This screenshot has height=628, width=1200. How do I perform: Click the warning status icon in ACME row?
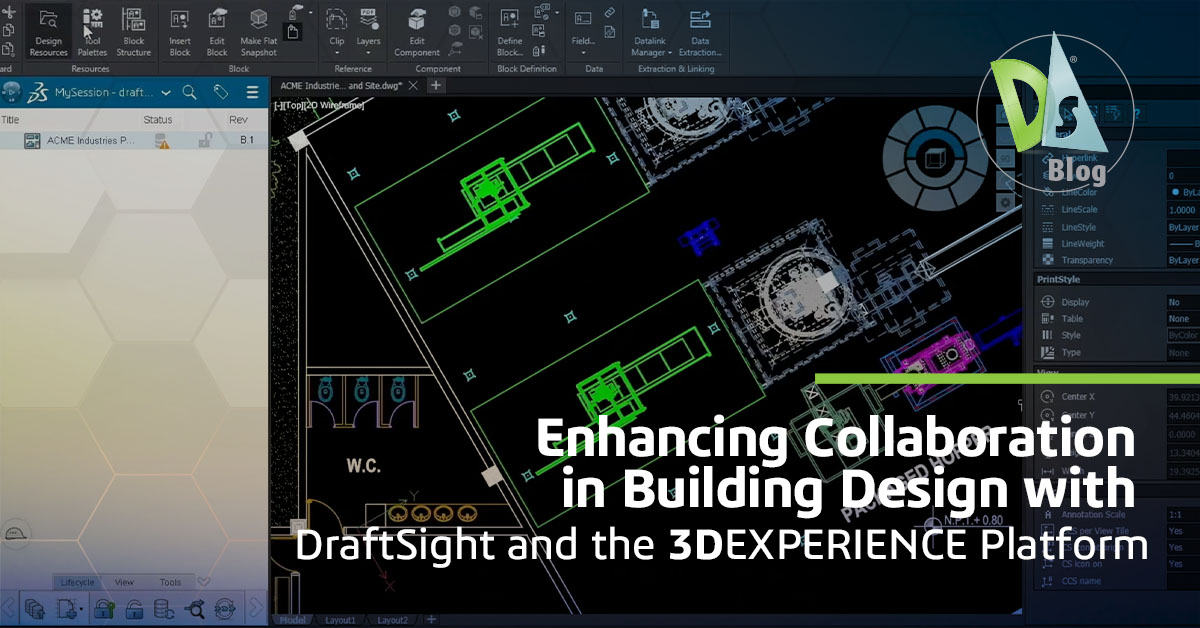[162, 141]
